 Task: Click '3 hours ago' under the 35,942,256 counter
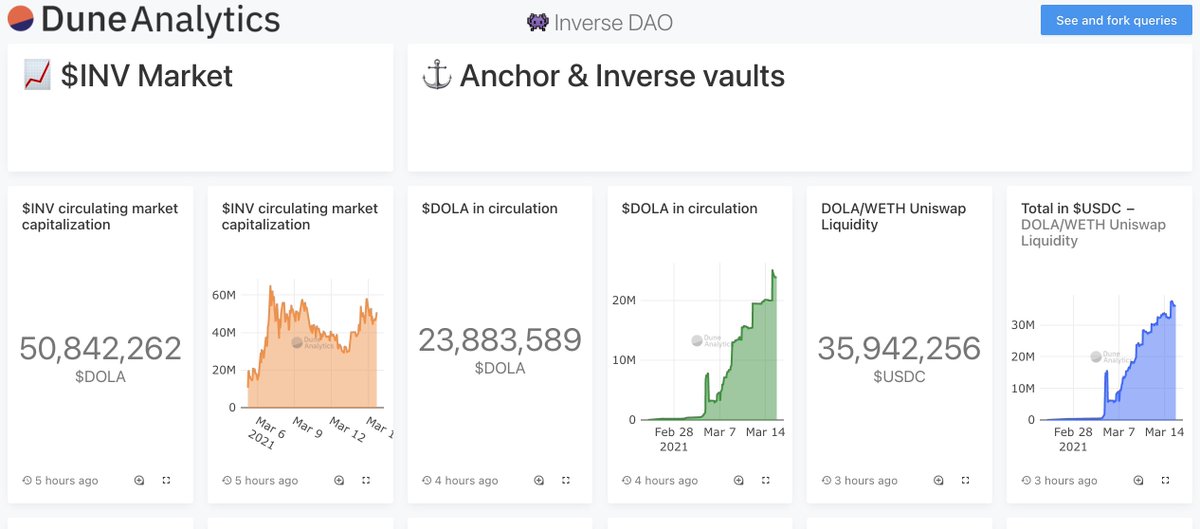point(860,481)
